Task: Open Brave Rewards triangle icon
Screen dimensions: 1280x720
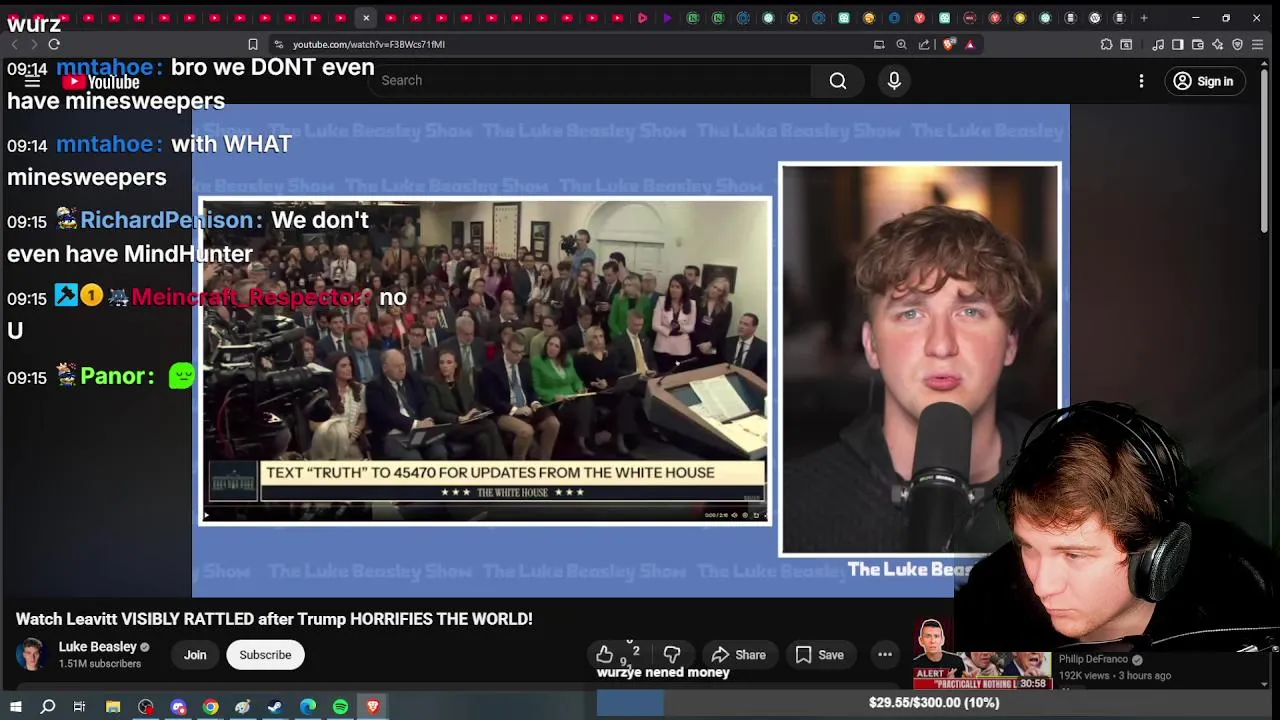Action: [x=970, y=44]
